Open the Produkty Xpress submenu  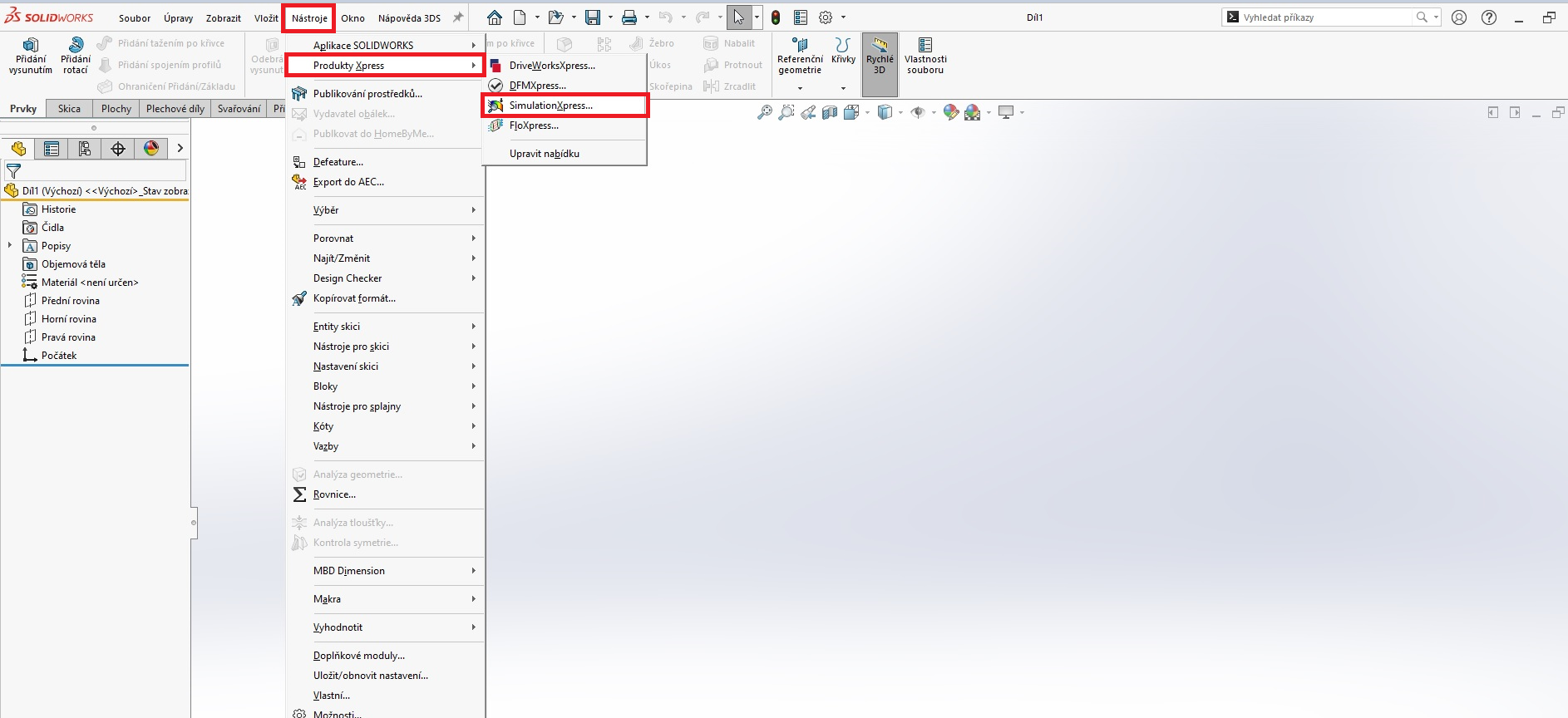pos(385,66)
